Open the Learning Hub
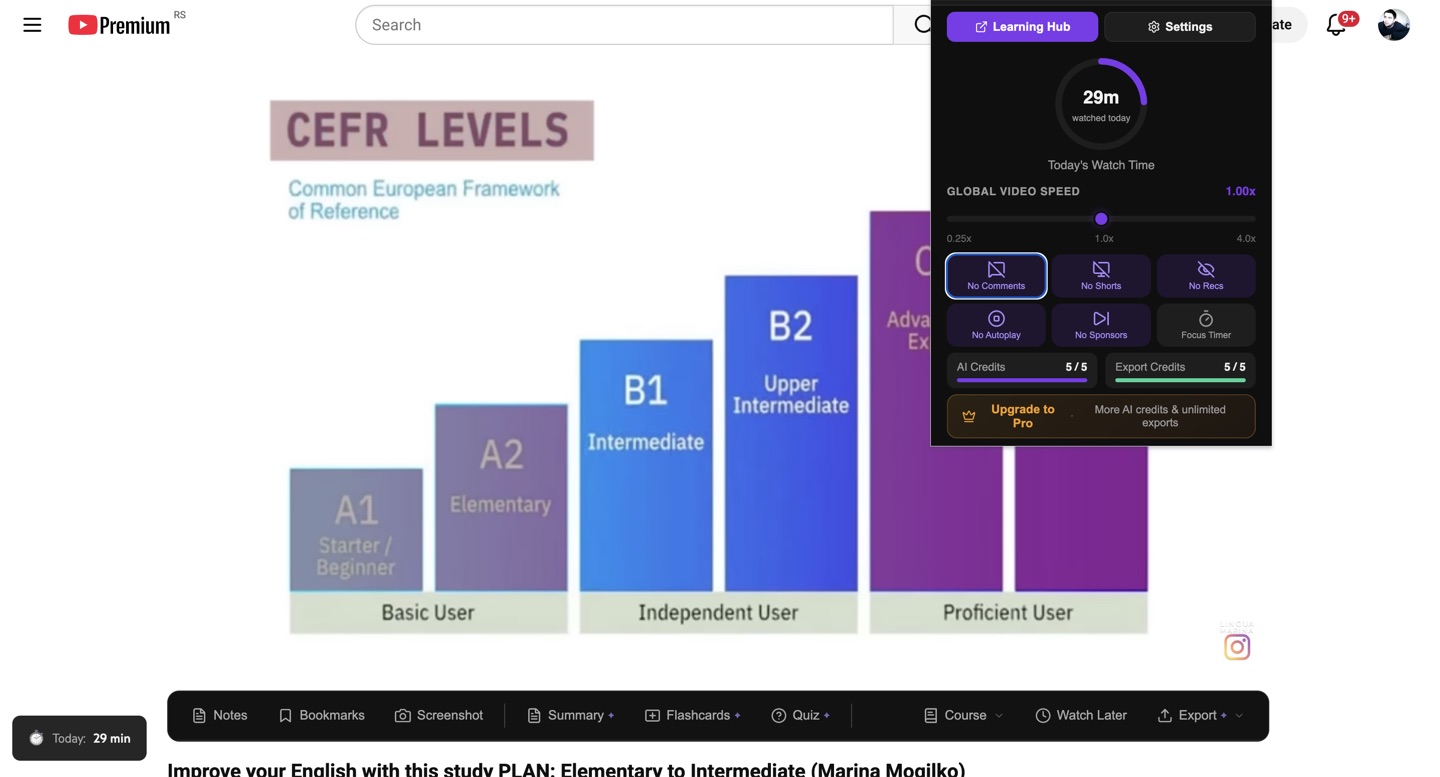Screen dimensions: 1440x777 coord(1022,27)
